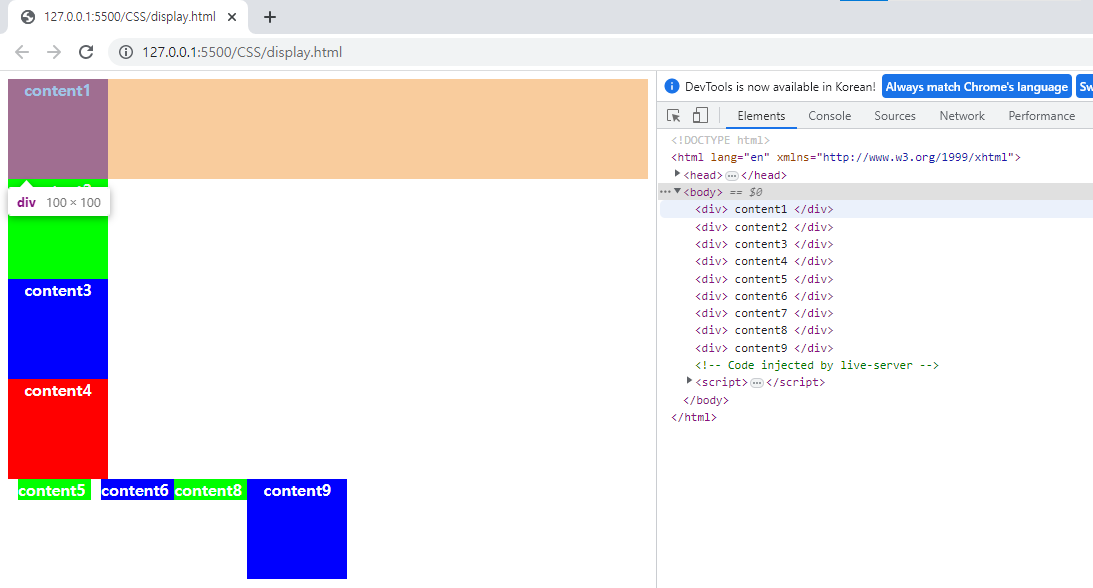Click the blue content3 box

coord(58,329)
